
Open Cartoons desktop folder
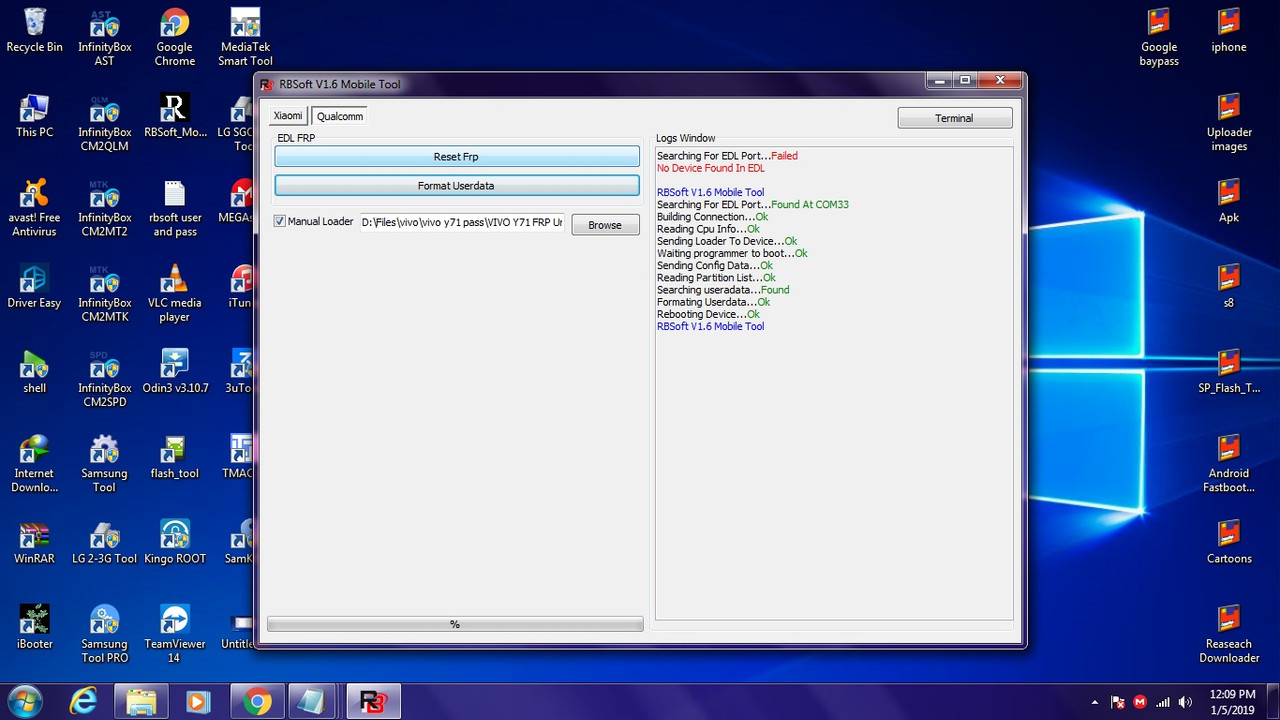pos(1229,543)
